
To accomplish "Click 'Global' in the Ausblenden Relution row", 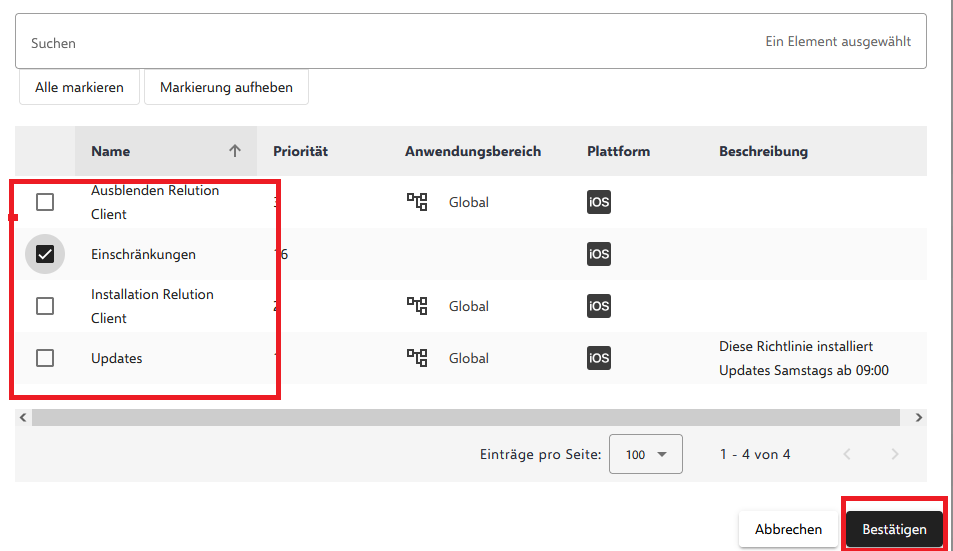I will [x=469, y=202].
